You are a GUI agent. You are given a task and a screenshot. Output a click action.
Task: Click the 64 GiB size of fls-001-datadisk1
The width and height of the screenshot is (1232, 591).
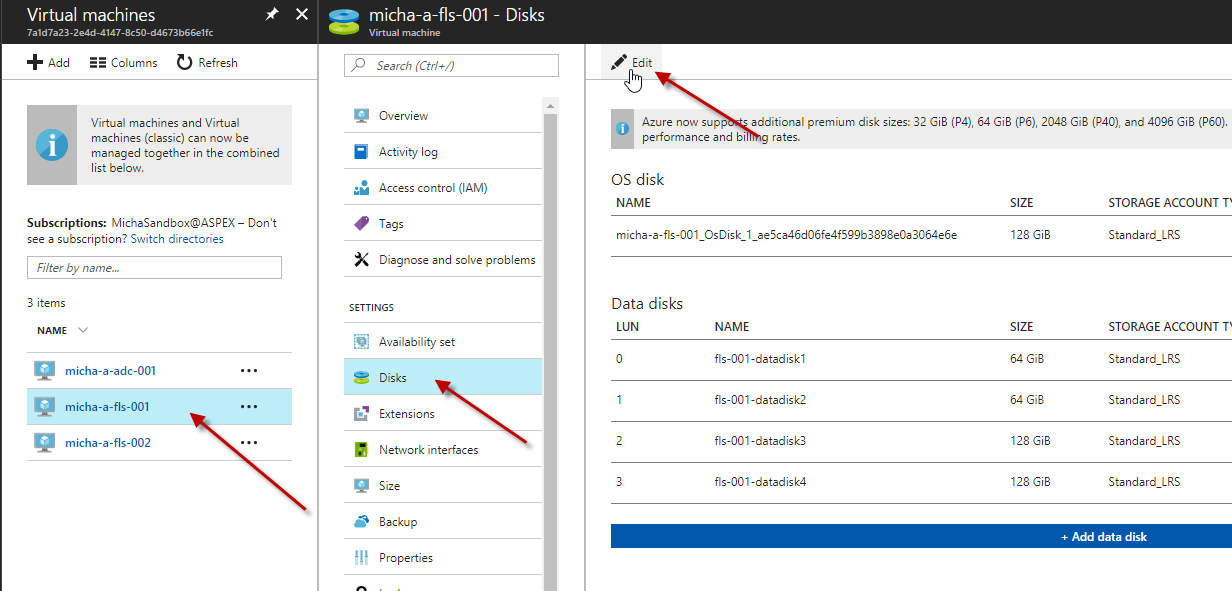1027,359
